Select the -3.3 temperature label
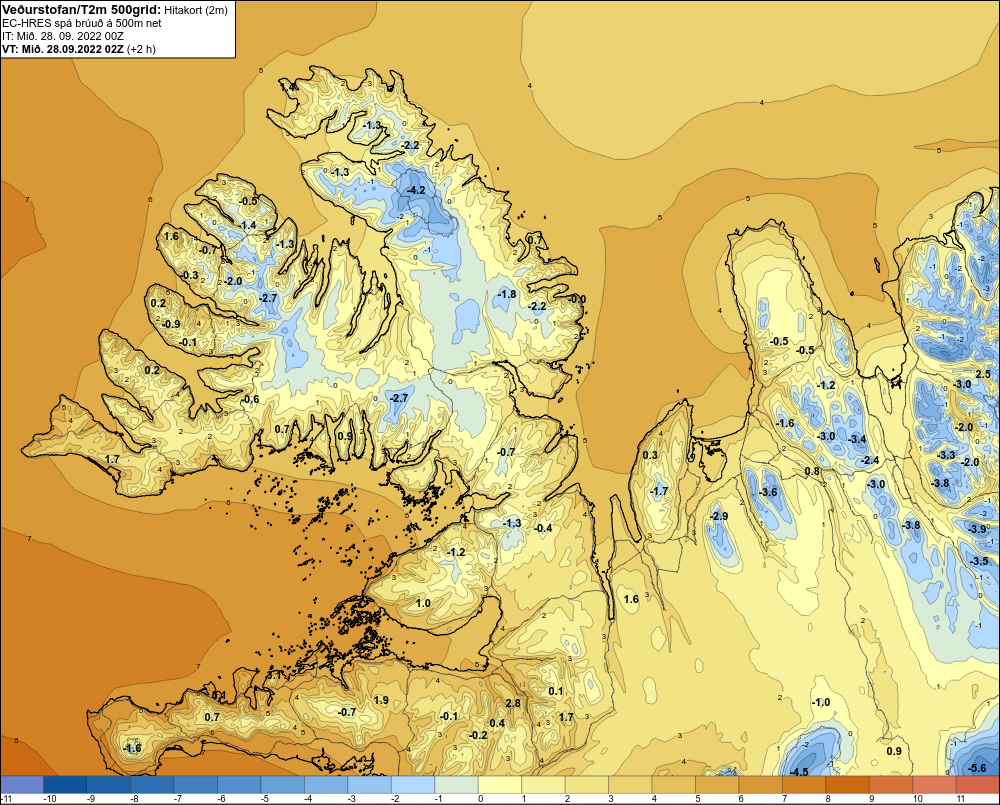 [x=946, y=455]
